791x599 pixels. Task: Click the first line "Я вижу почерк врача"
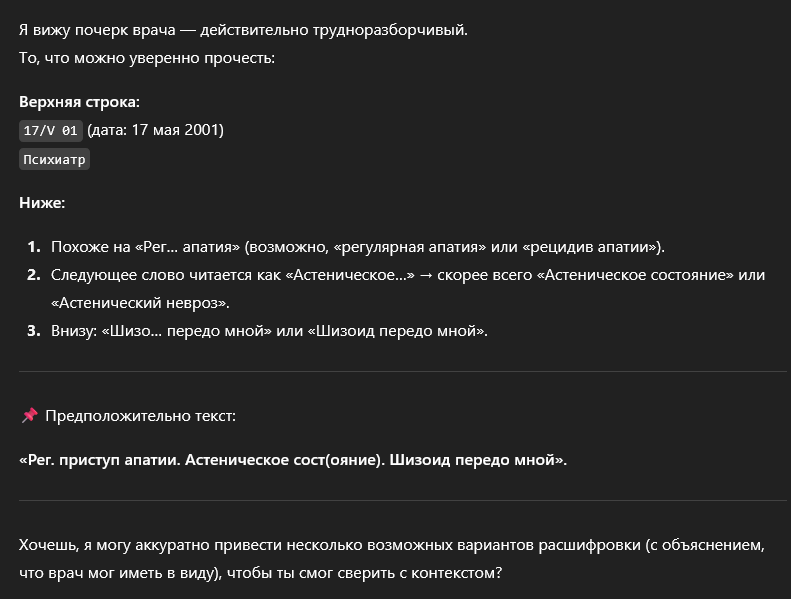(x=243, y=29)
